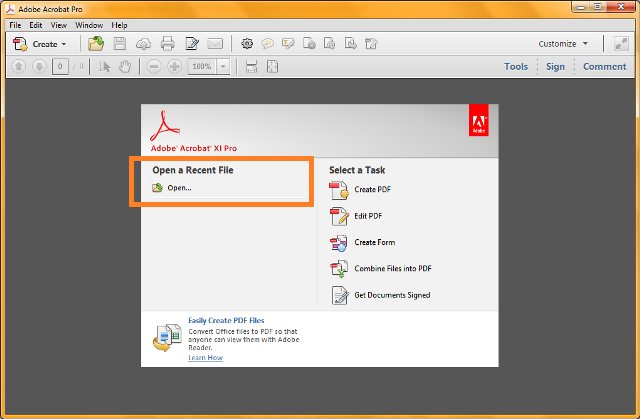Choose the Get Documents Signed task

380,295
